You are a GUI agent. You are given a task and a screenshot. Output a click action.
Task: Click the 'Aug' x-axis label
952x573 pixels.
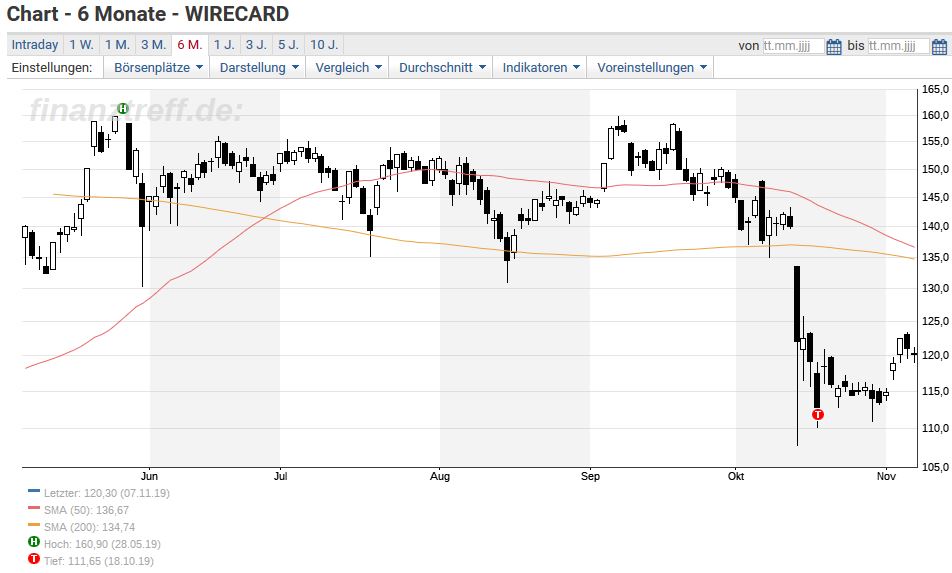point(440,476)
